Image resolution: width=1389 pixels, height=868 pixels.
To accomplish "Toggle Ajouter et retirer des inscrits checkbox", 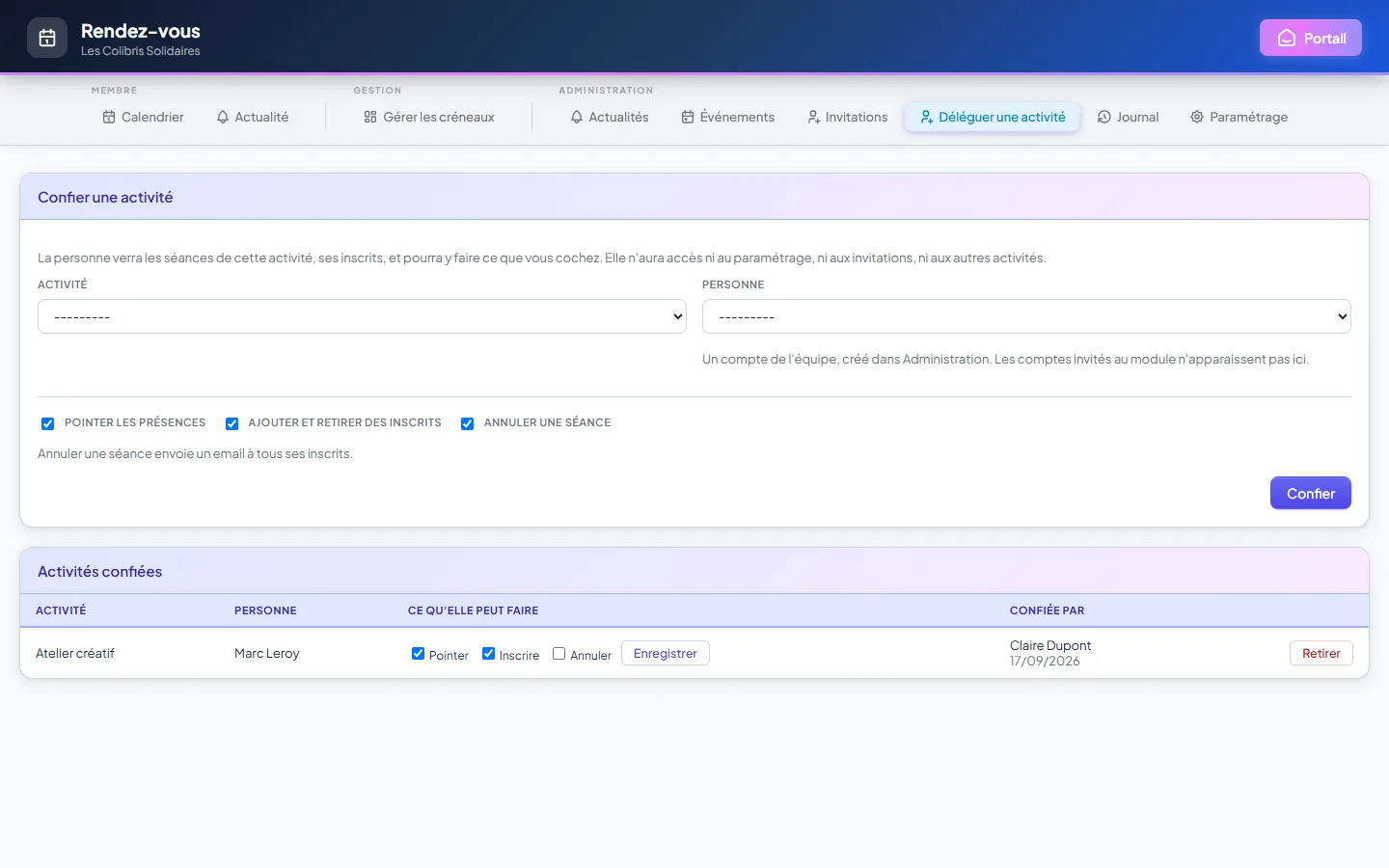I will pos(231,423).
